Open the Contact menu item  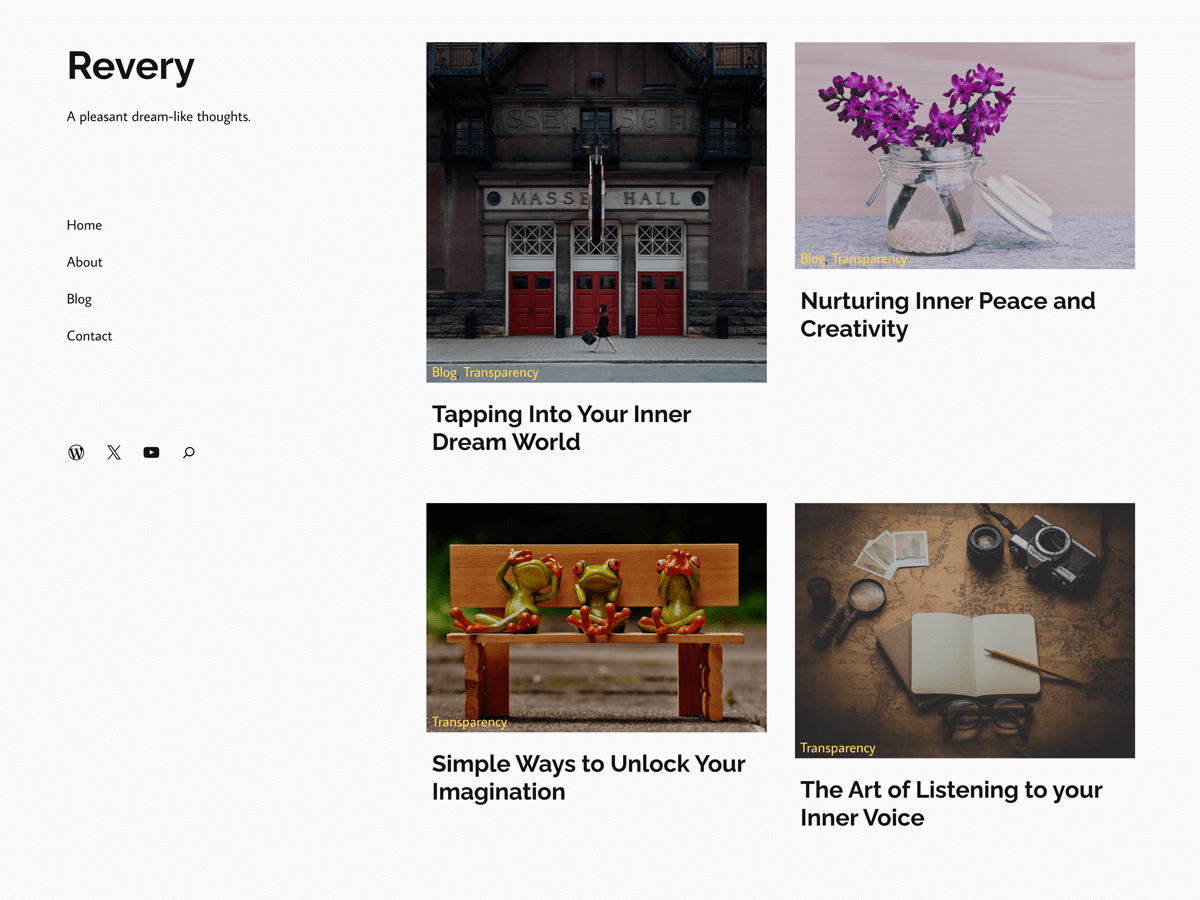[x=89, y=336]
